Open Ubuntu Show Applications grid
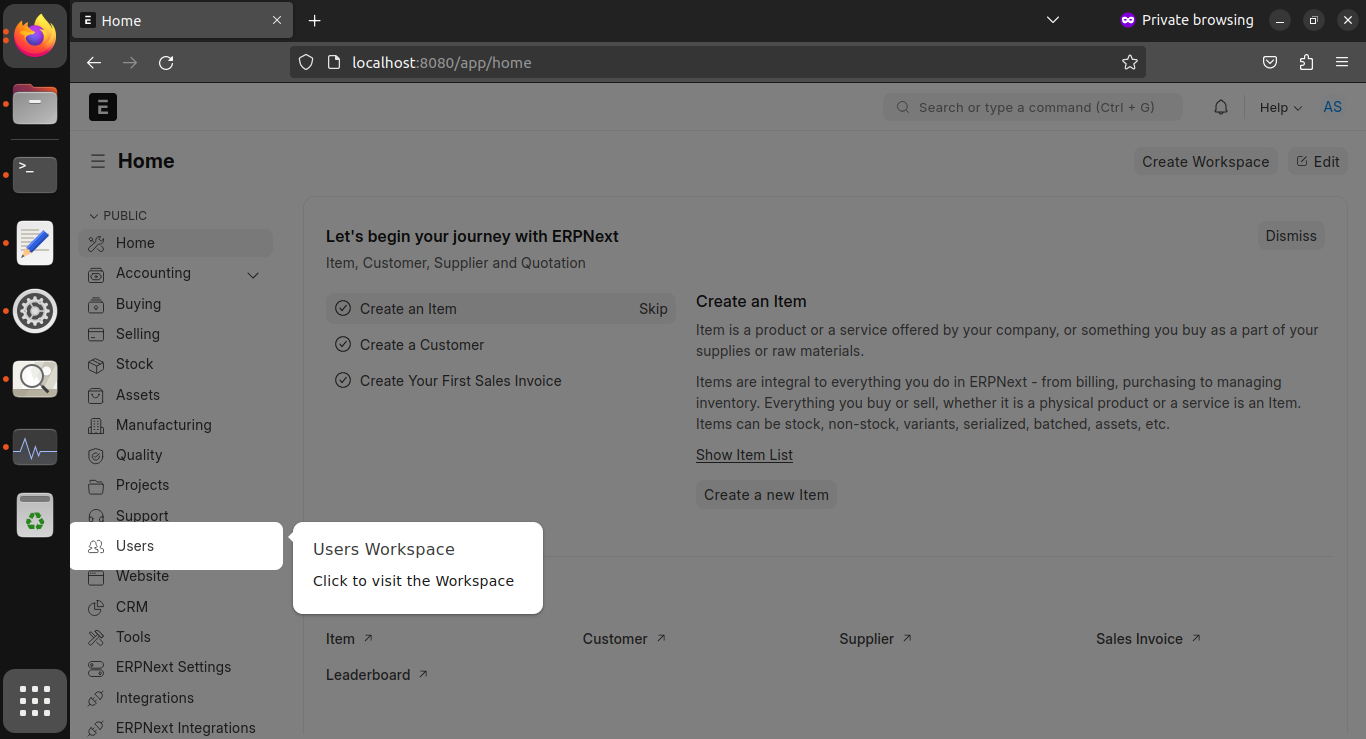The height and width of the screenshot is (739, 1366). (35, 701)
